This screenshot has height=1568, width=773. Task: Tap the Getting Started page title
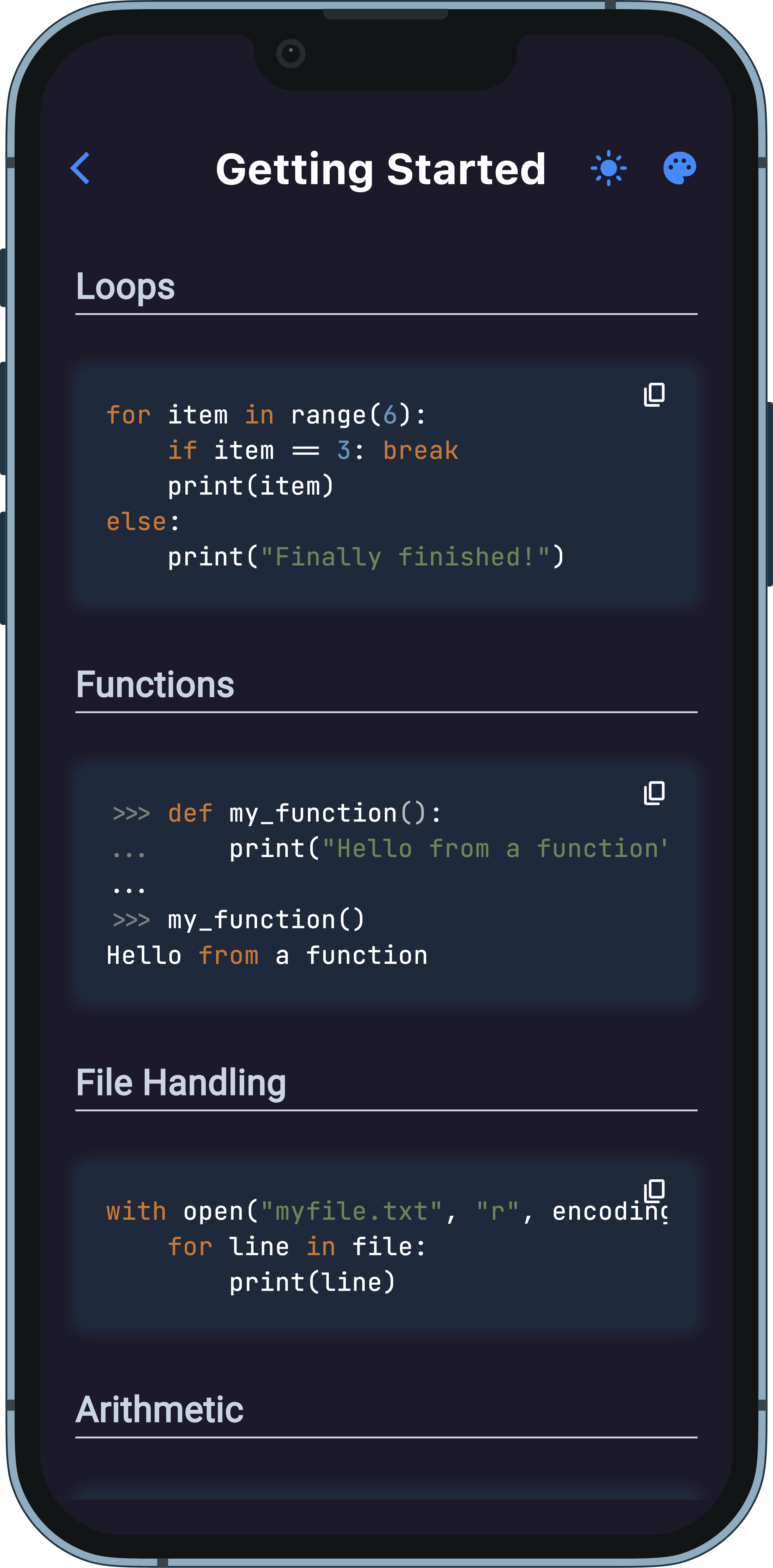click(x=381, y=169)
